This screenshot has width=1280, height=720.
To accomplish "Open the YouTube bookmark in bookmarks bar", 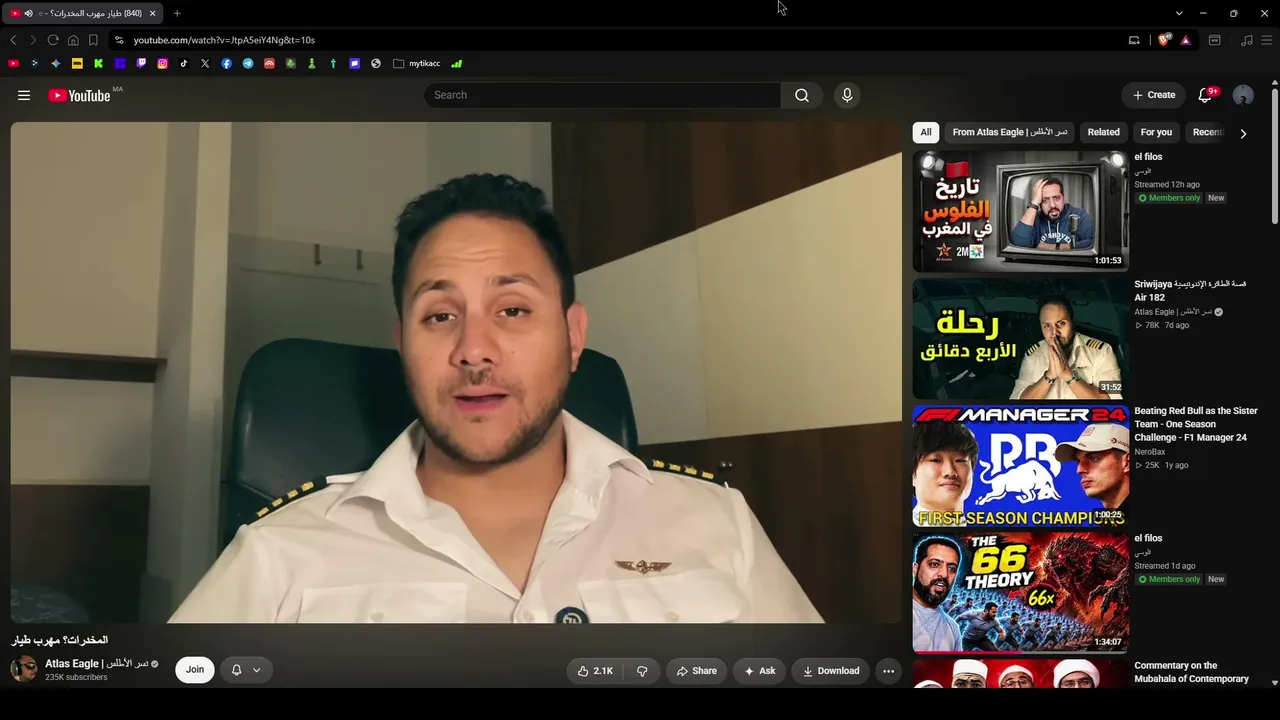I will tap(13, 63).
